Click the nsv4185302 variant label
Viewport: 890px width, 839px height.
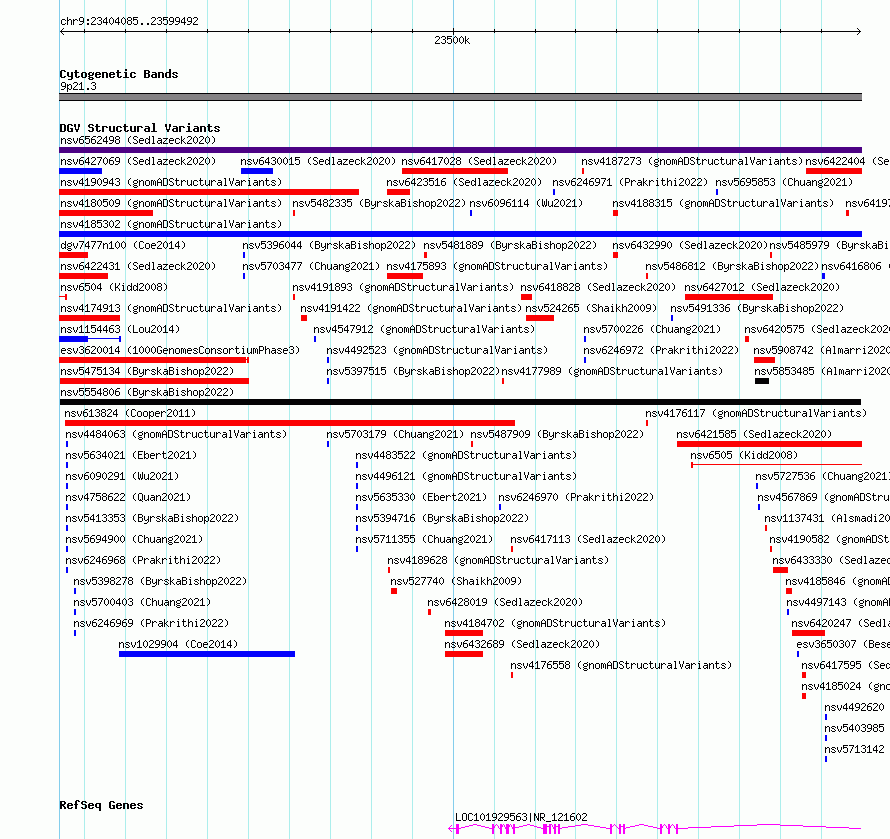pos(171,224)
